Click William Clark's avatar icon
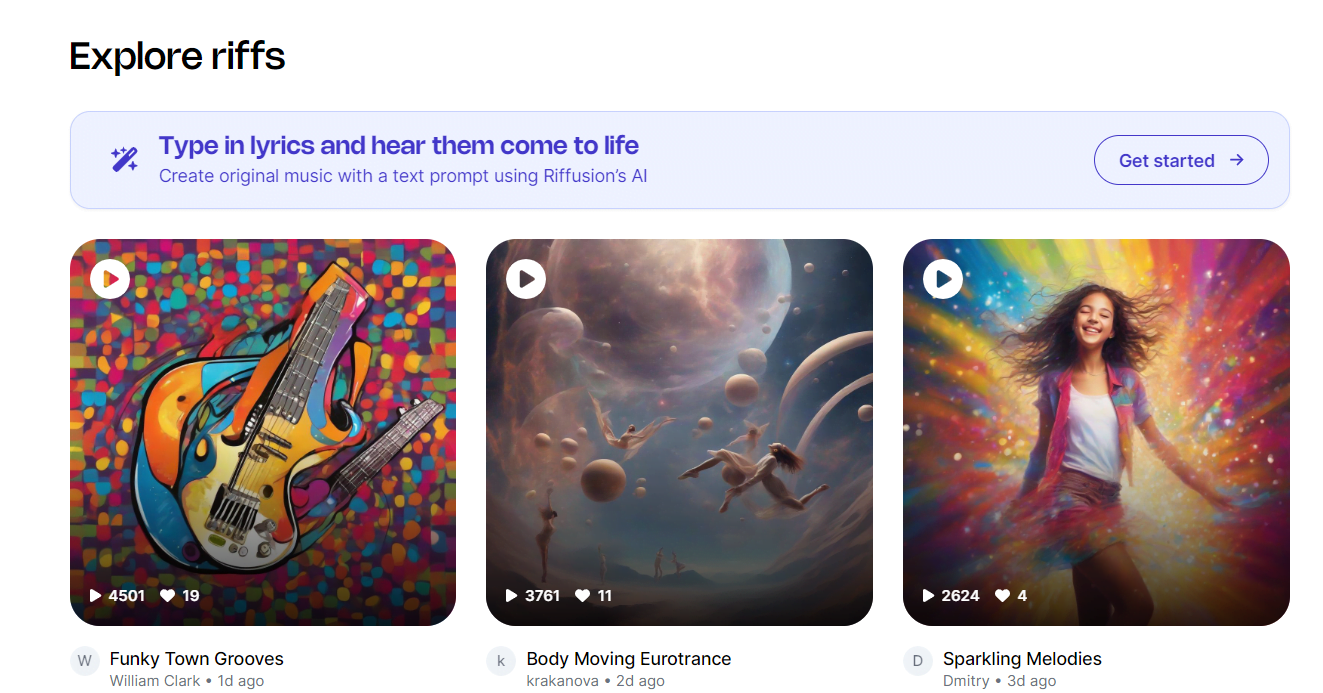The height and width of the screenshot is (693, 1323). [x=85, y=661]
